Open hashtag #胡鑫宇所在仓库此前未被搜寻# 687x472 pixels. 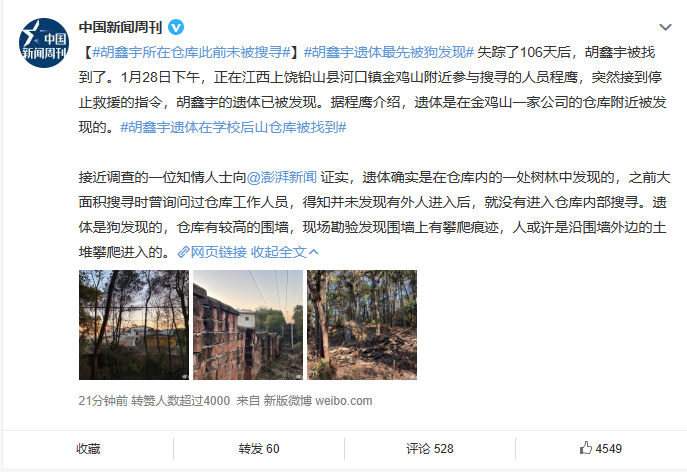pos(192,52)
